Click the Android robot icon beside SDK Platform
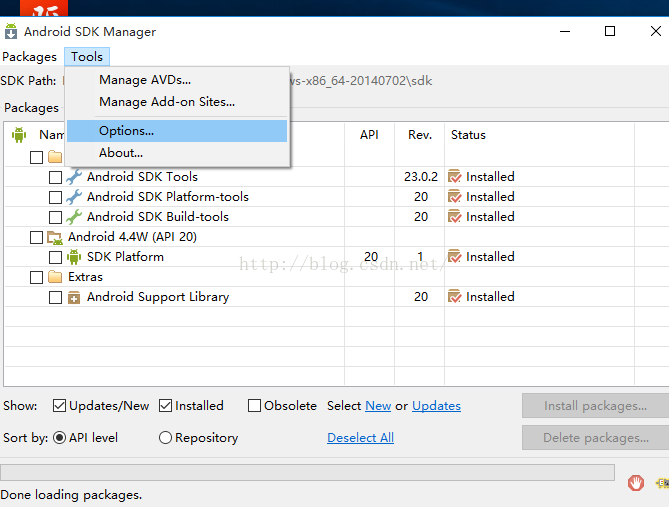 (x=74, y=257)
